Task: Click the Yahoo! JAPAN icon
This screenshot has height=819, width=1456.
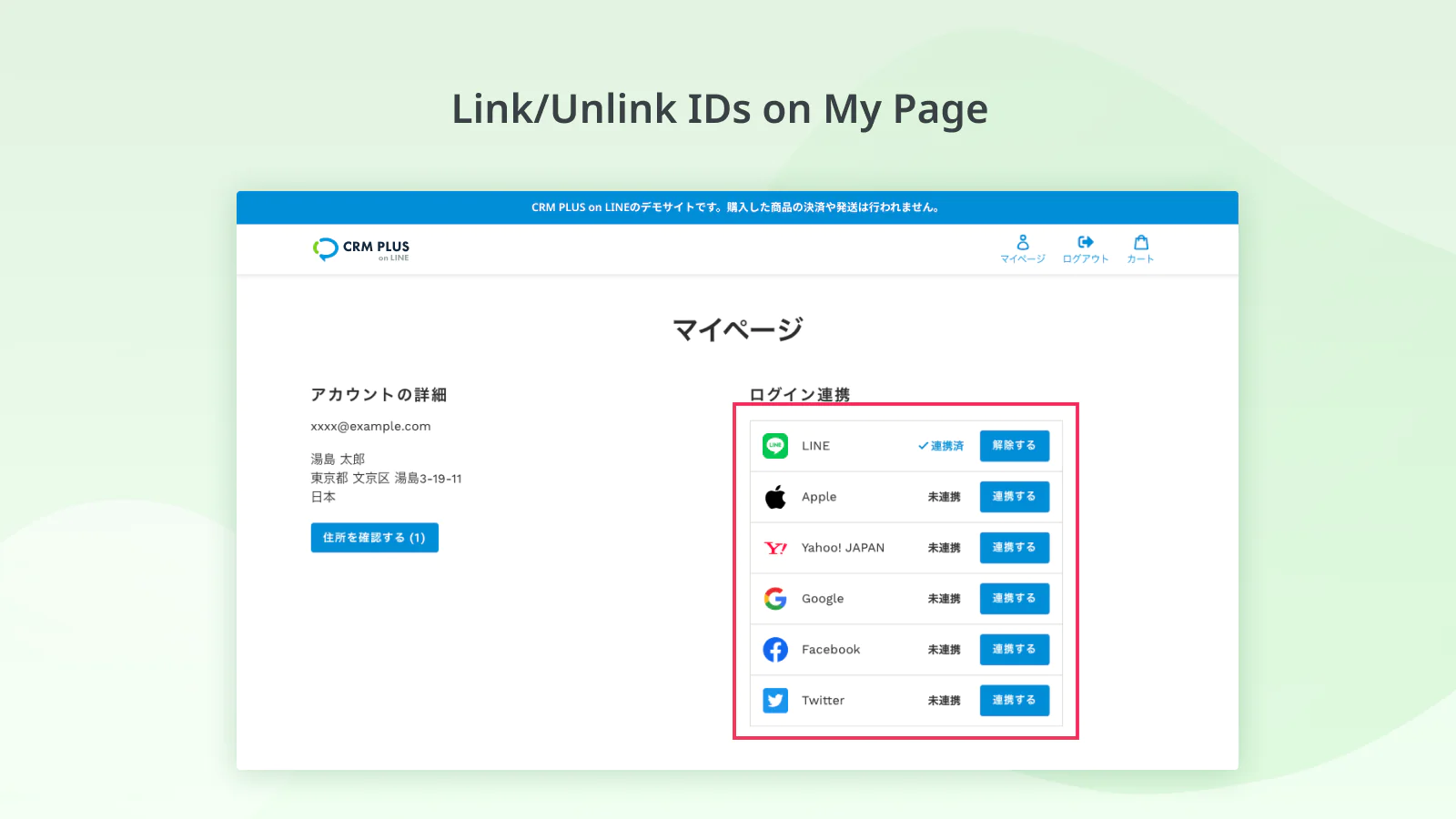Action: [775, 548]
